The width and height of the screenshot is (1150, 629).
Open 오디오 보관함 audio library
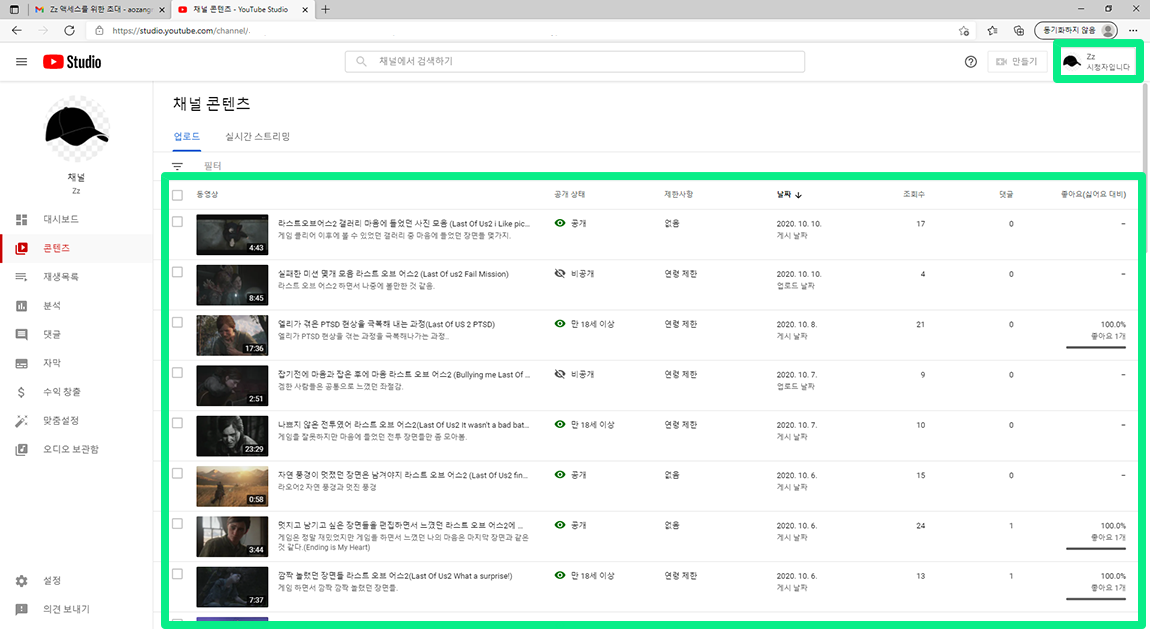pos(77,449)
